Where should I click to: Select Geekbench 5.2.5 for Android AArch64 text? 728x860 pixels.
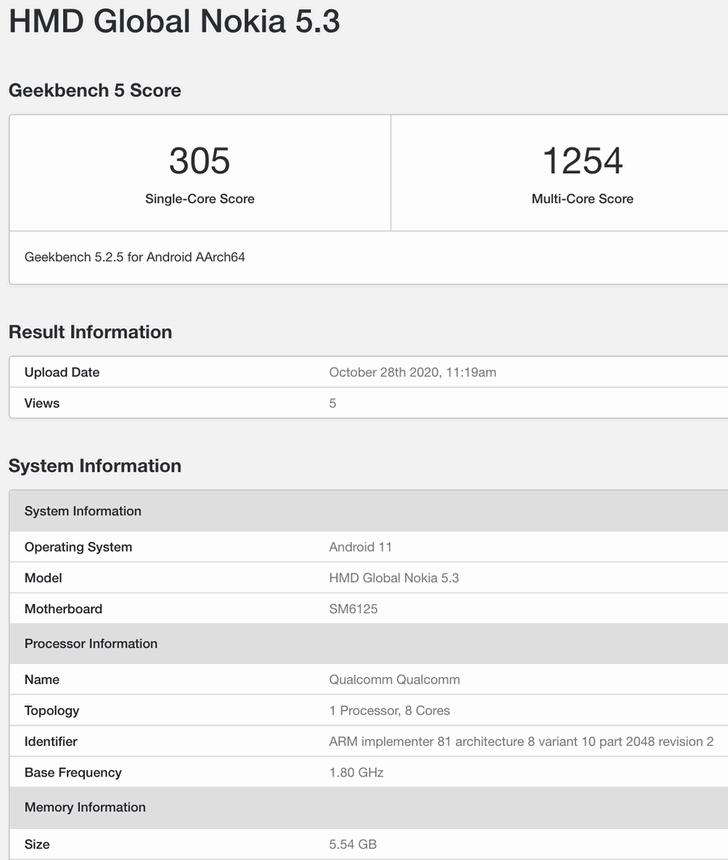pos(134,257)
